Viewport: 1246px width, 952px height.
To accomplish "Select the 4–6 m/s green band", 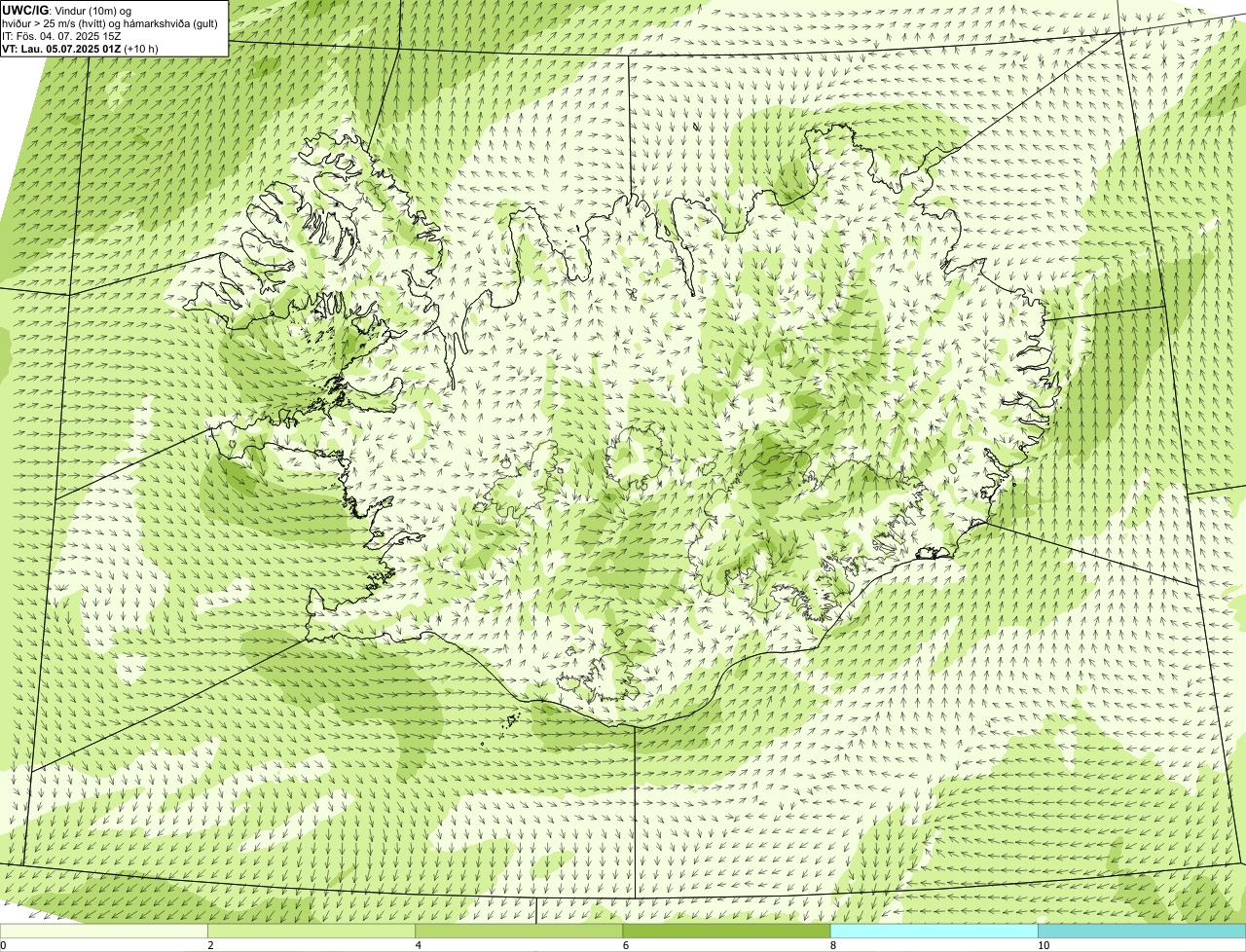I will pos(519,932).
